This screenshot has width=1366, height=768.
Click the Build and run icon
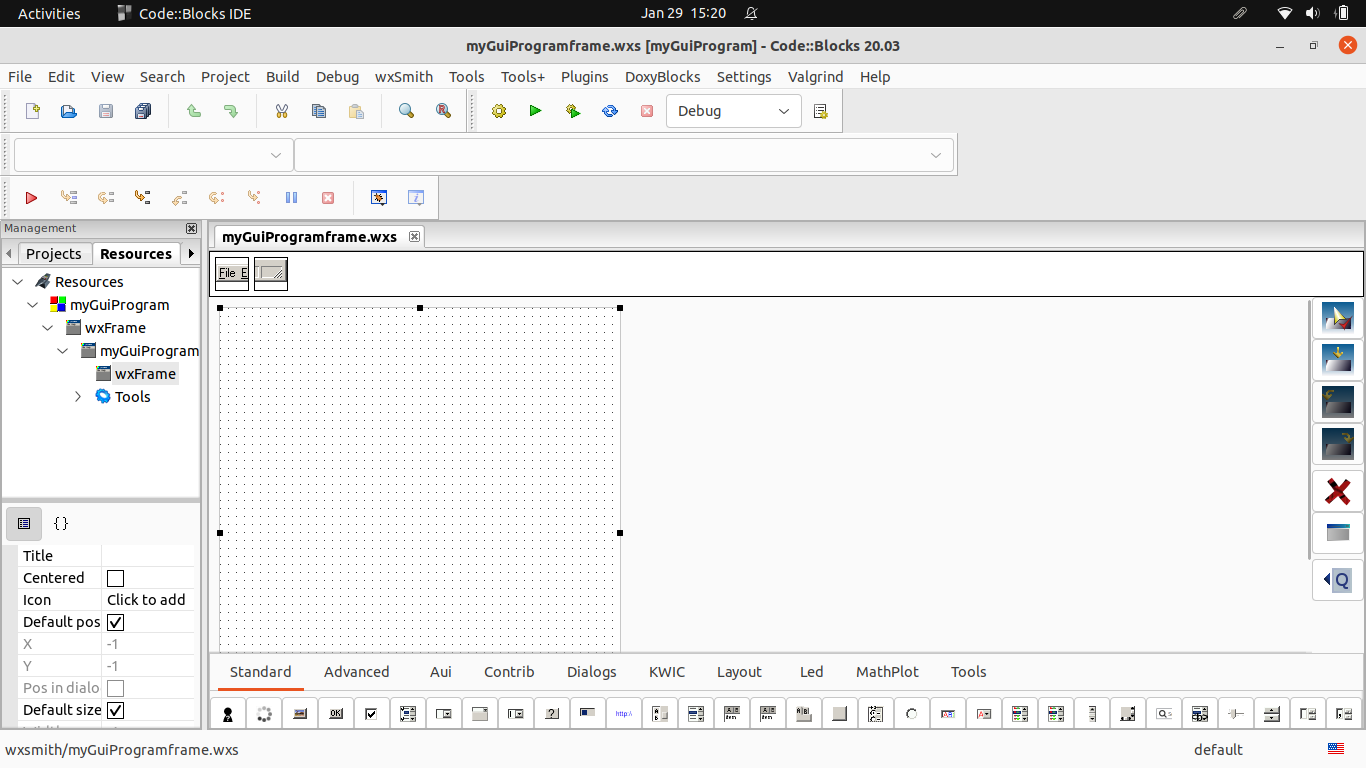point(573,111)
